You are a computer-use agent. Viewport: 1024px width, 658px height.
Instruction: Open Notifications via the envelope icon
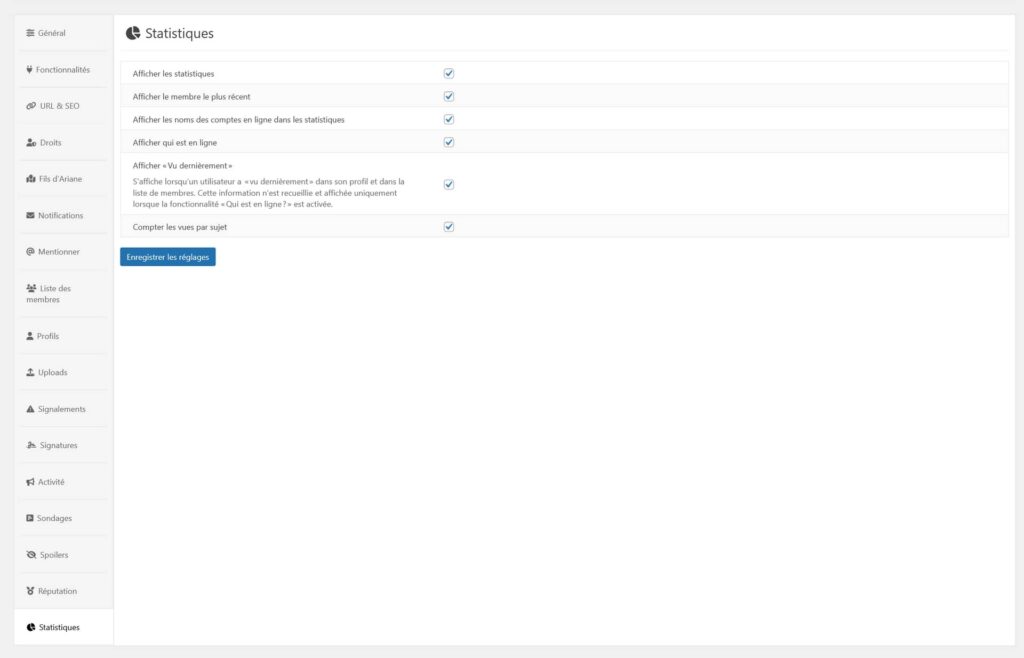[x=28, y=215]
